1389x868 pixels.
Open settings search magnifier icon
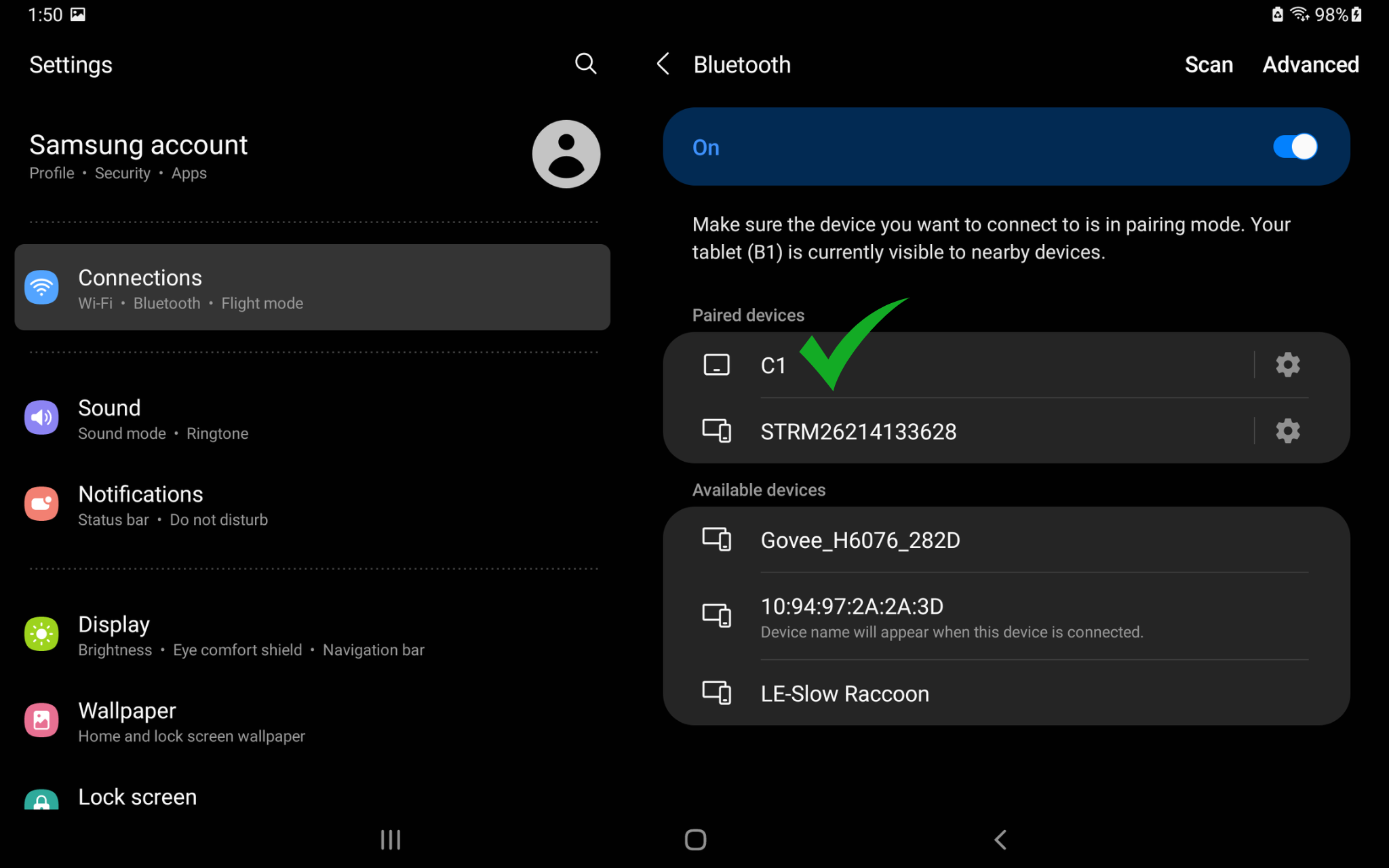pos(585,64)
